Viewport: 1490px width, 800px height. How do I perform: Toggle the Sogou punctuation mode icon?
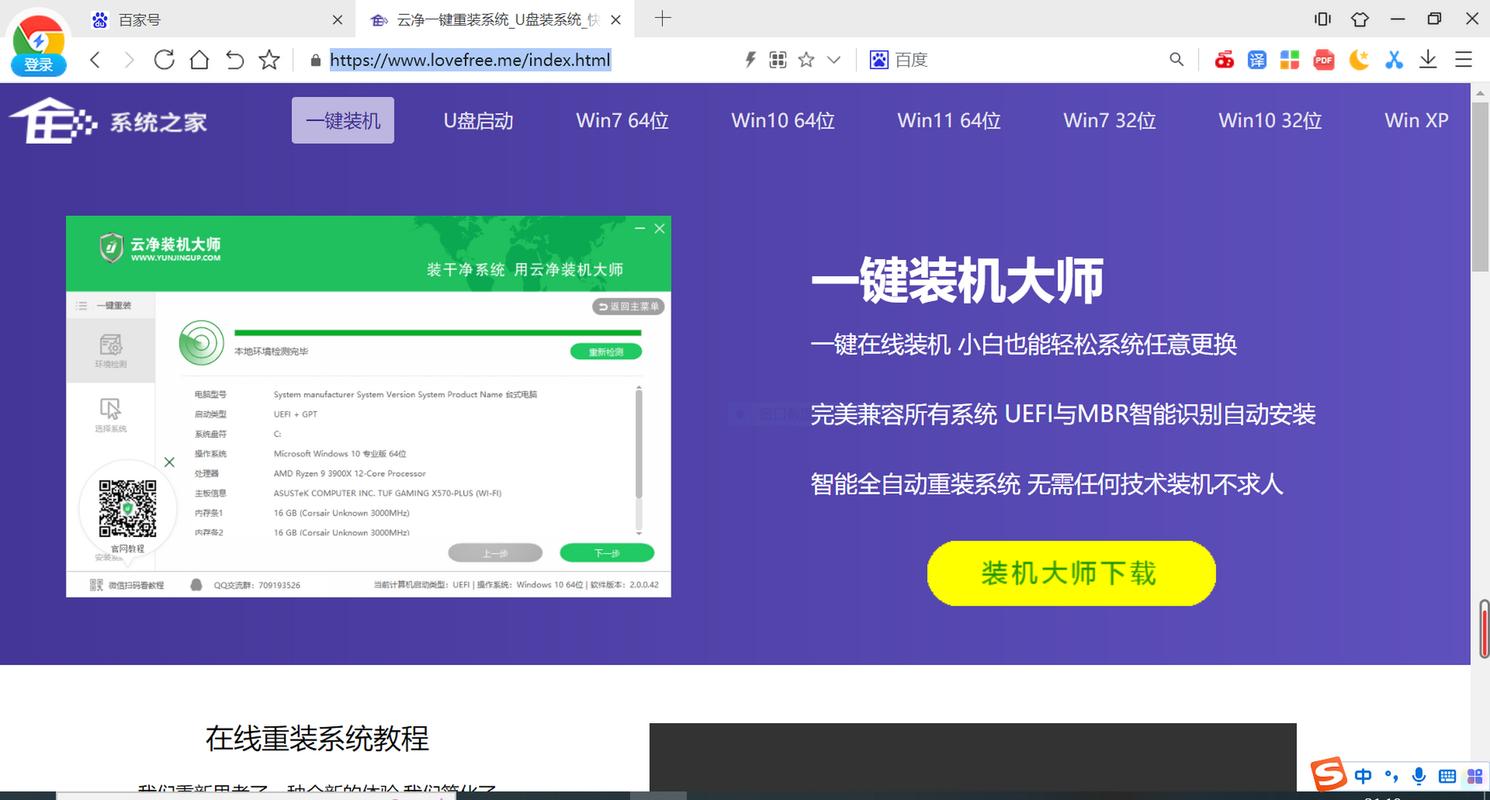(1391, 776)
